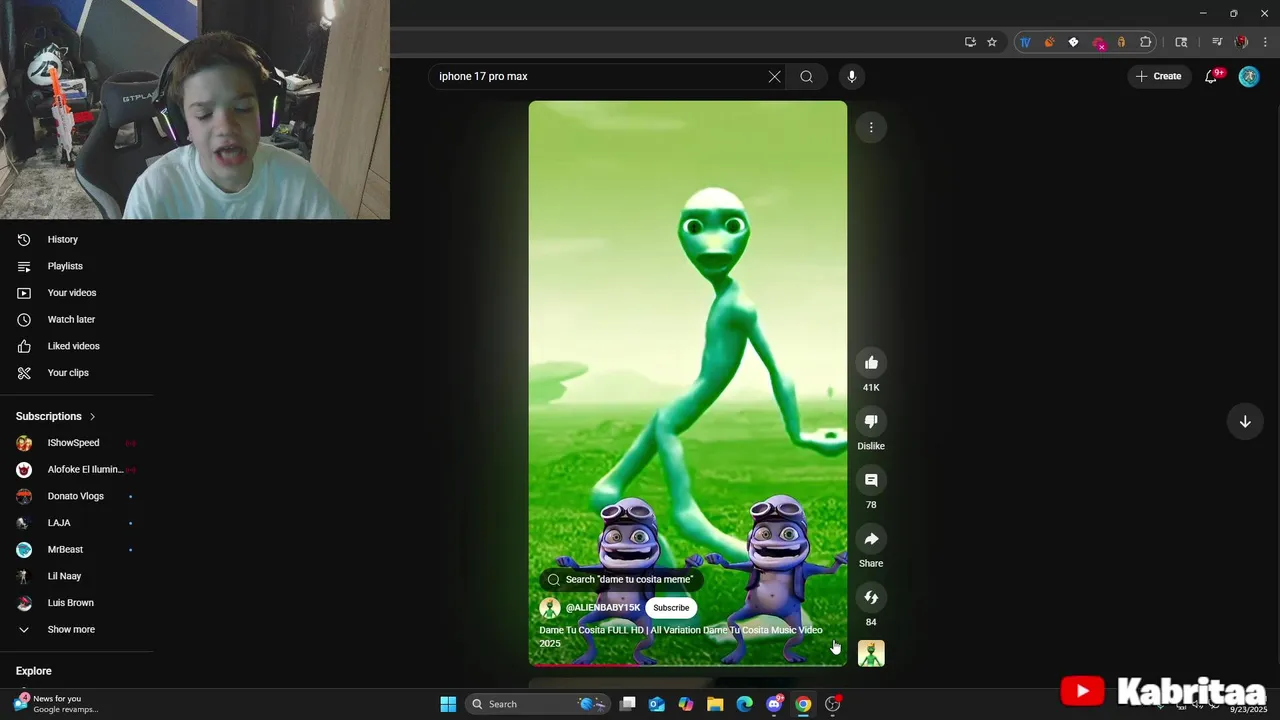Open the three-dot menu beside the Short
Screen dimensions: 1280x720
pos(871,127)
